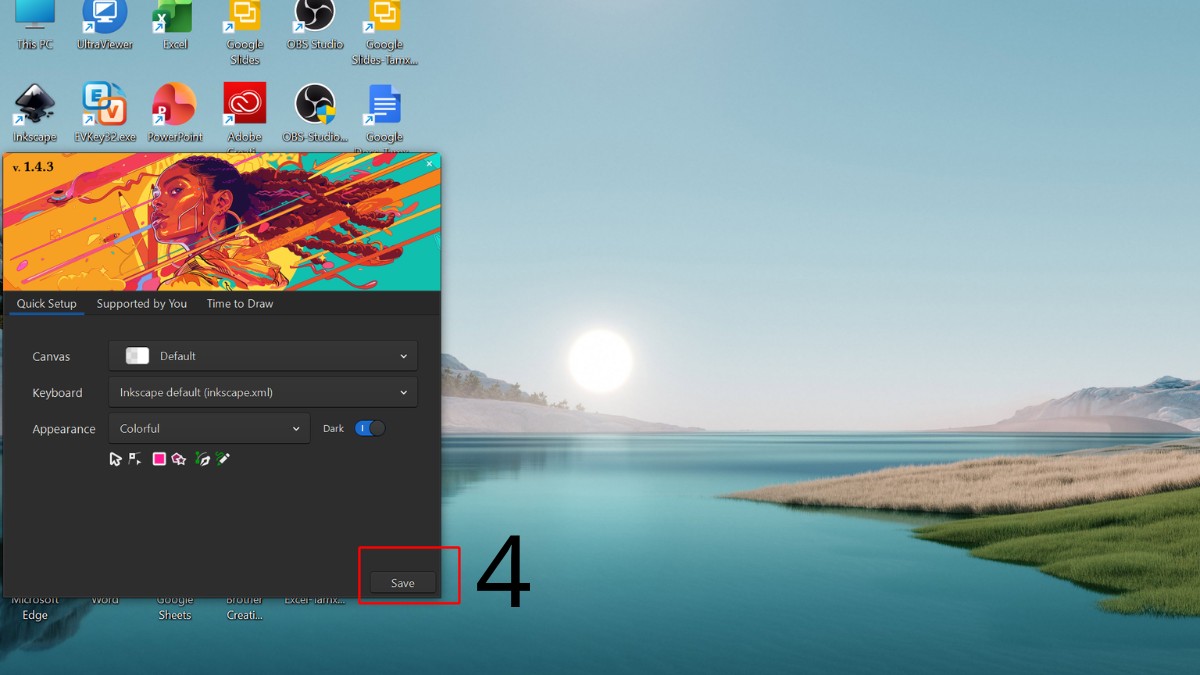Screen dimensions: 1200x675
Task: Click the Pencil tool icon
Action: pyautogui.click(x=223, y=458)
